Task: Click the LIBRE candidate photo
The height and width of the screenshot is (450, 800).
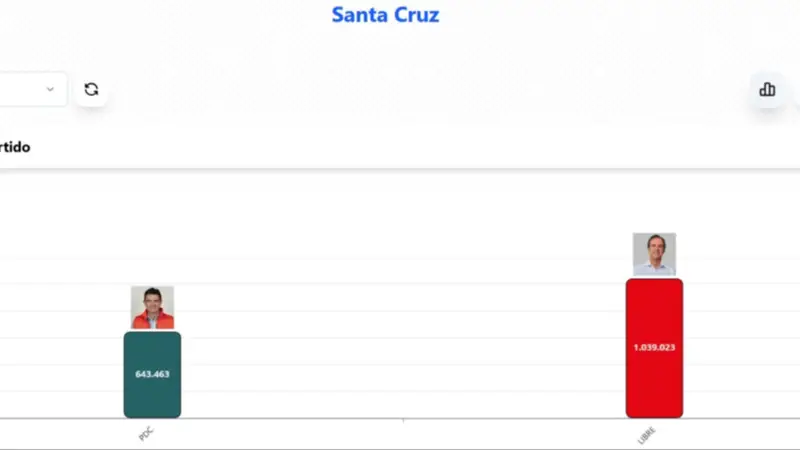Action: (x=654, y=254)
